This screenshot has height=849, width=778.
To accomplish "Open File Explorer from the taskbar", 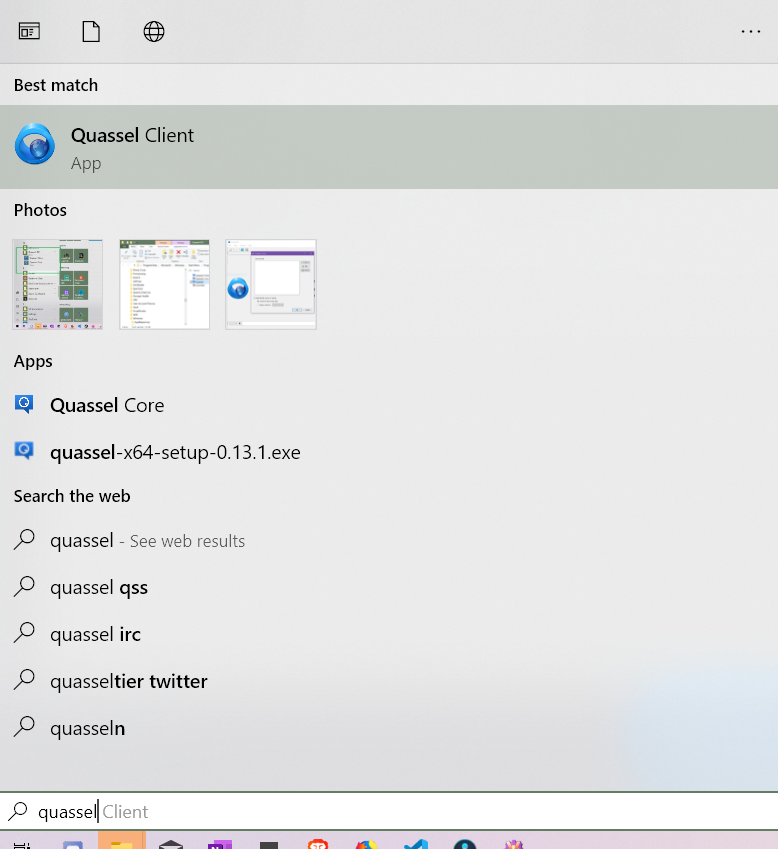I will pos(121,841).
